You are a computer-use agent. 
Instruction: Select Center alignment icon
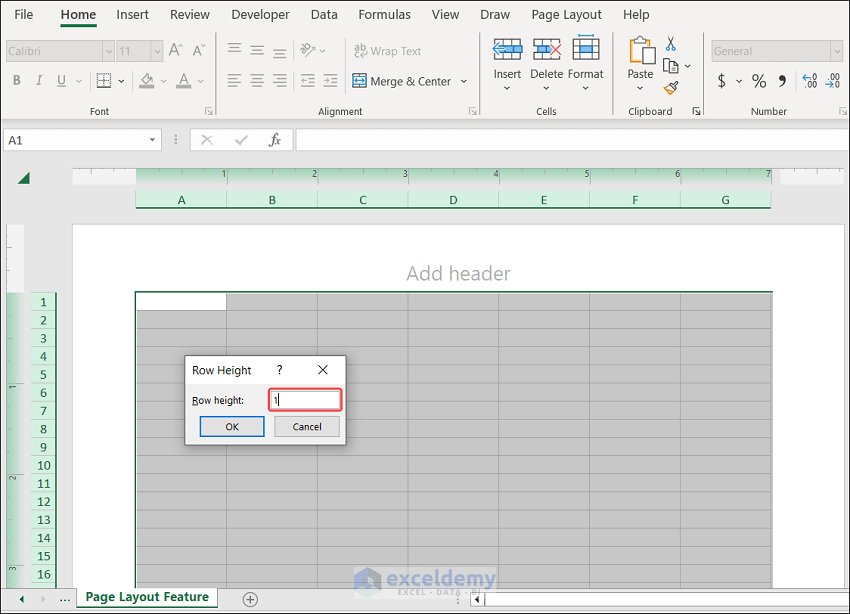pos(257,81)
